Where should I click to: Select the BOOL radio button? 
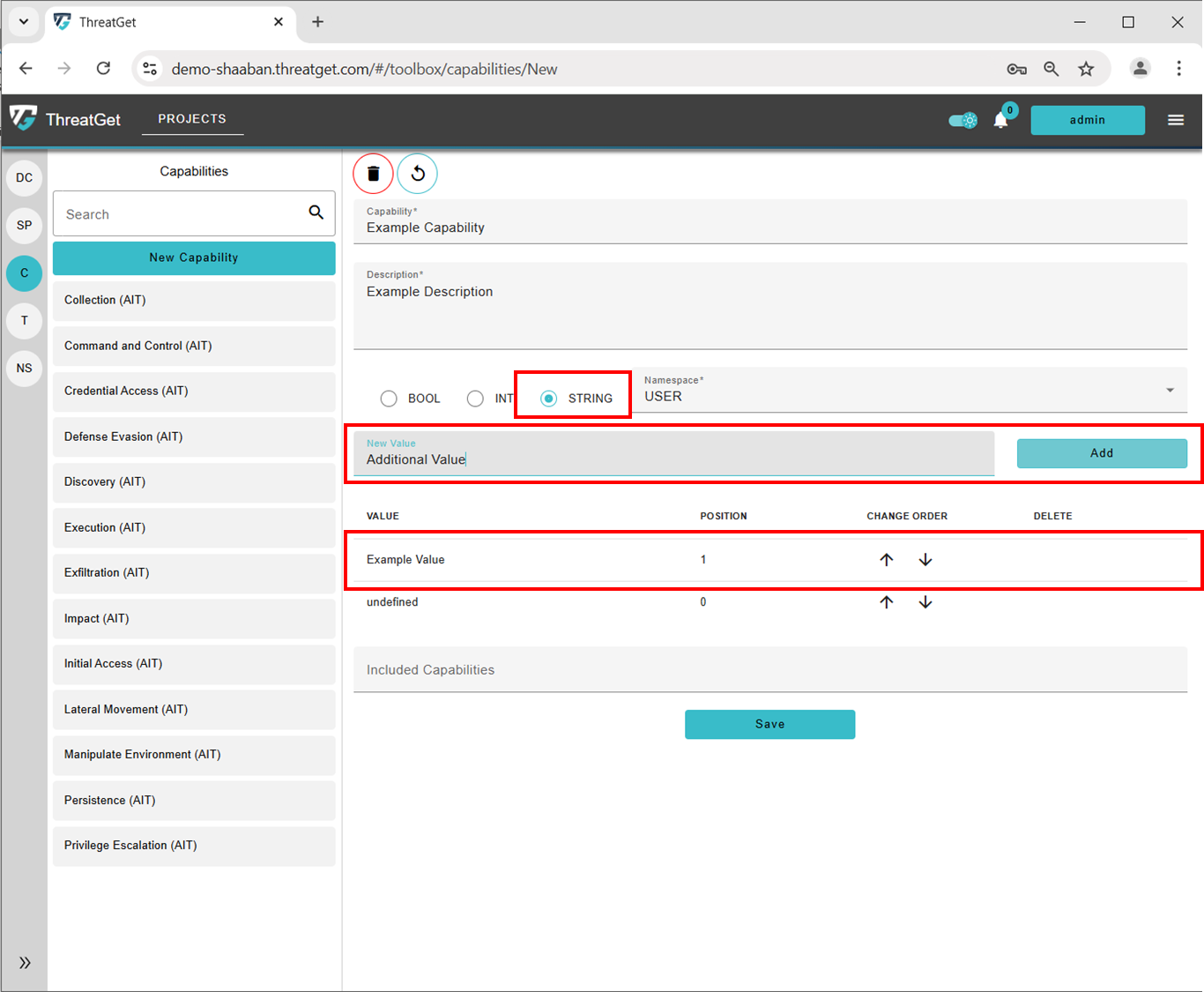pyautogui.click(x=389, y=399)
